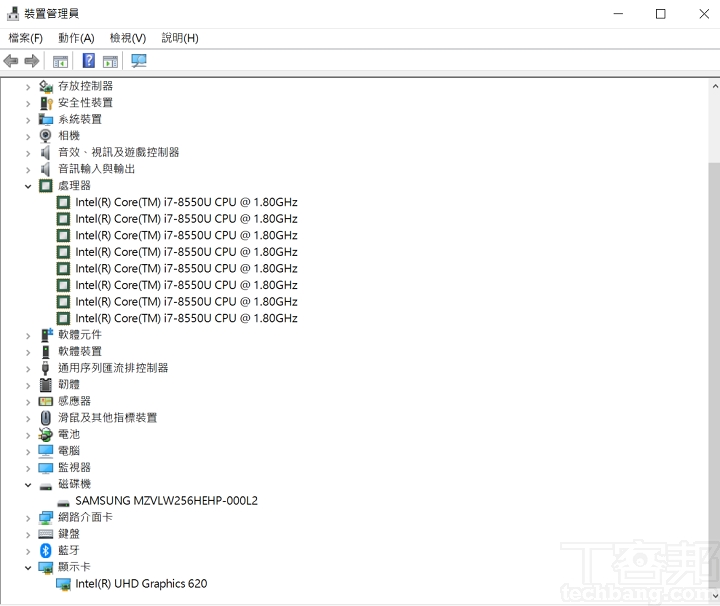Select the 電腦 label

(x=69, y=451)
